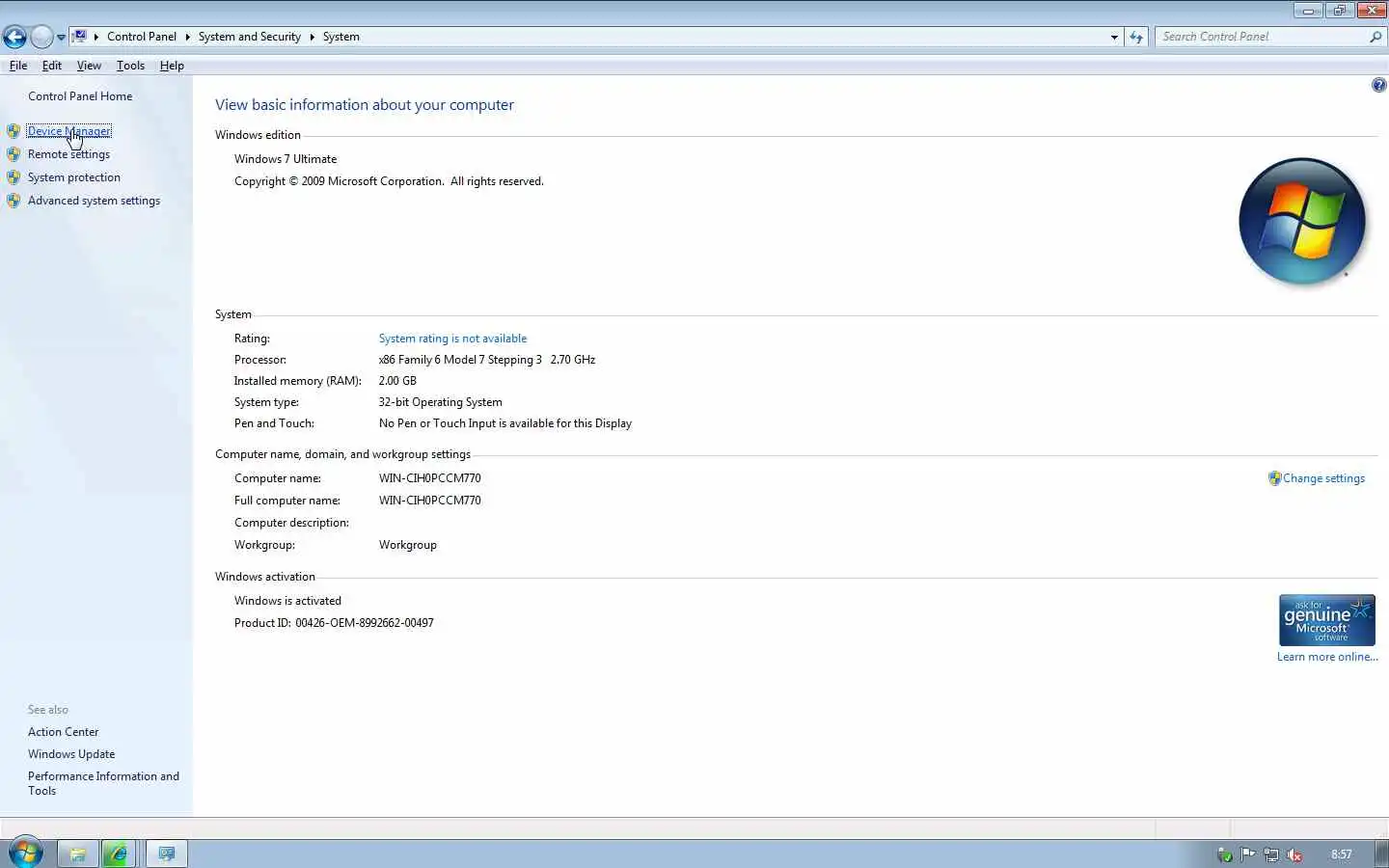Open Windows Explorer from the taskbar
This screenshot has width=1389, height=868.
coord(77,854)
